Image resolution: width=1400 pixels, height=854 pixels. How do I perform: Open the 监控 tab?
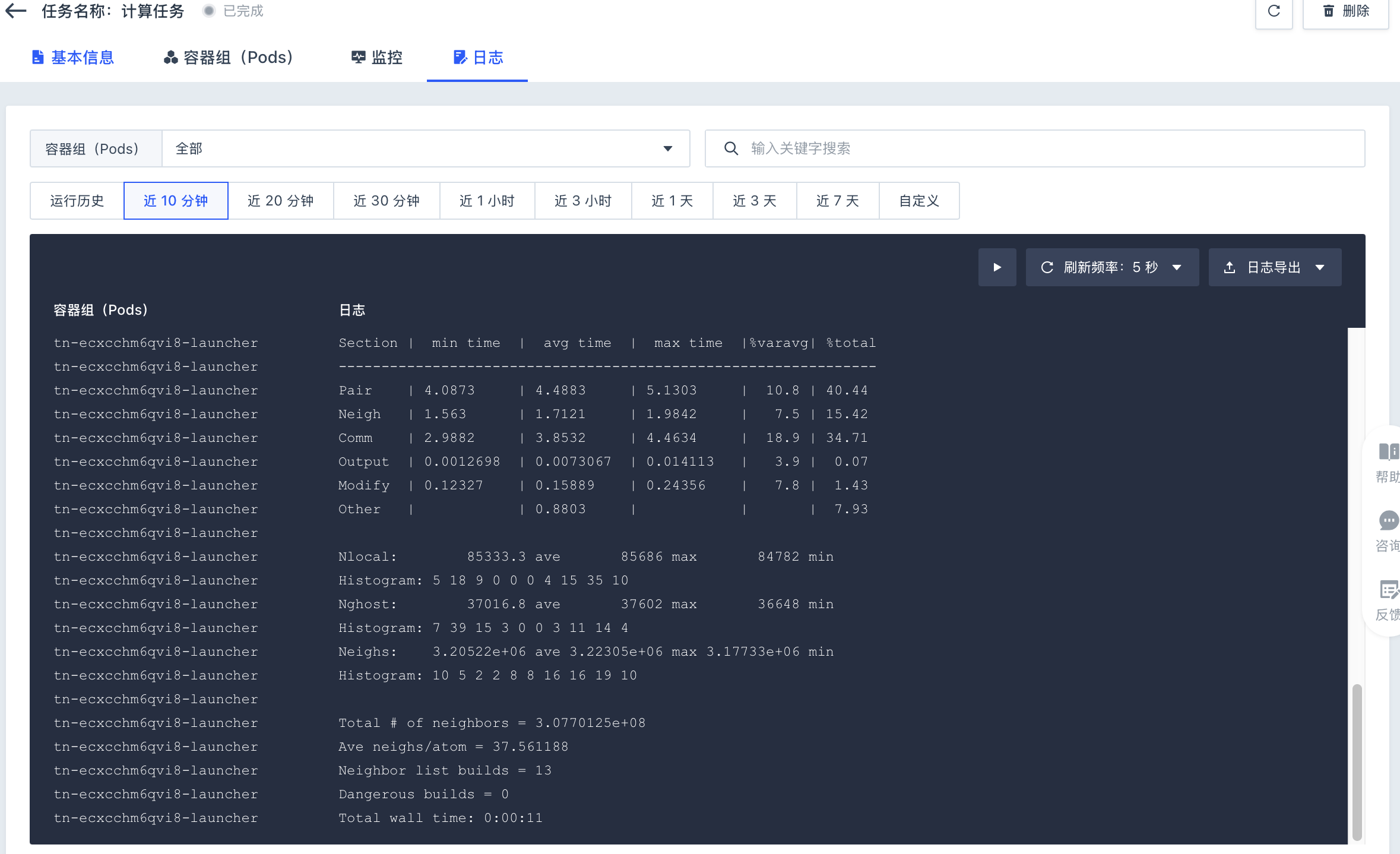pos(377,58)
